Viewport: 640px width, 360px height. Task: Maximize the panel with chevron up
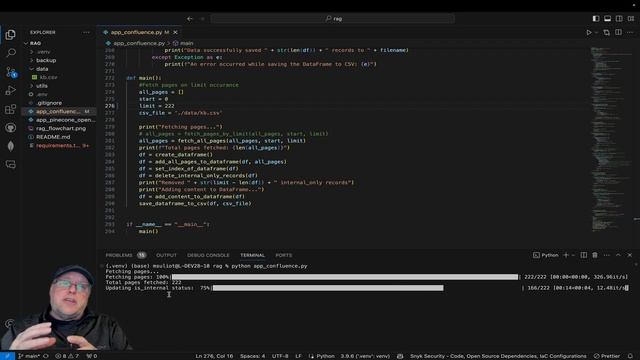tap(618, 255)
